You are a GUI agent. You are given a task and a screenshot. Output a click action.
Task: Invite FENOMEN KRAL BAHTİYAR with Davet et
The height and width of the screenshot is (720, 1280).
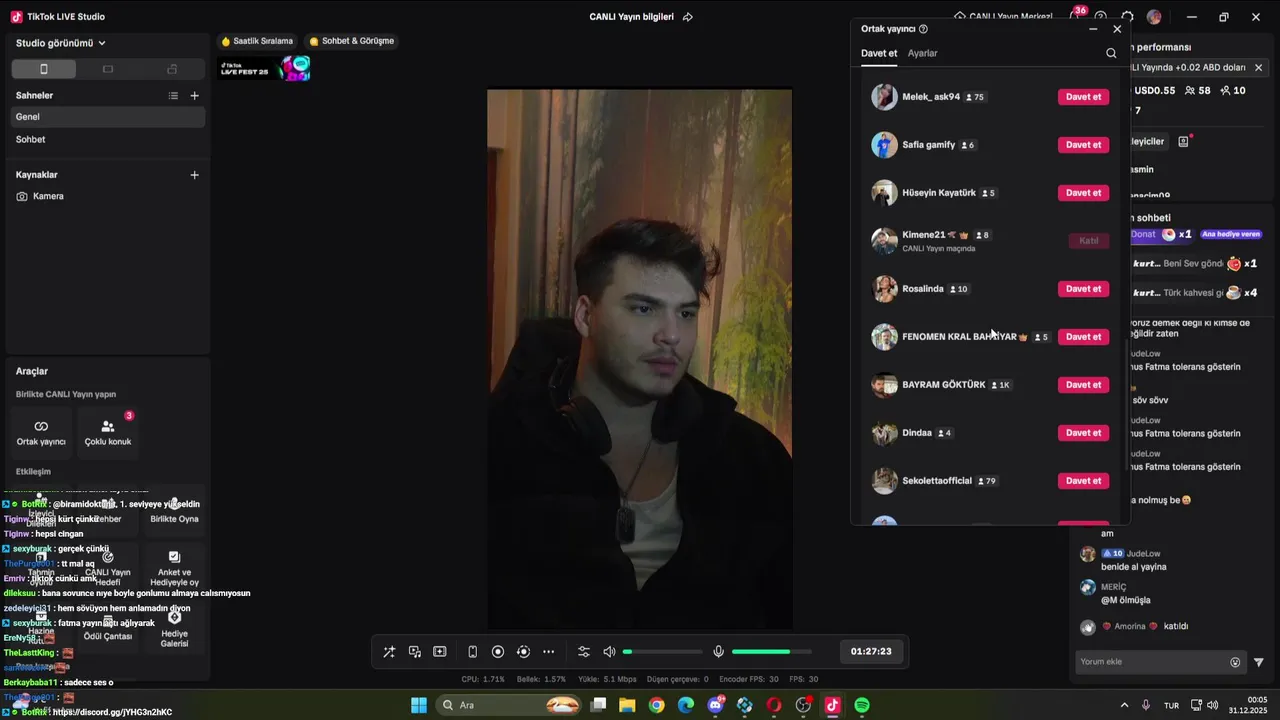[1083, 337]
